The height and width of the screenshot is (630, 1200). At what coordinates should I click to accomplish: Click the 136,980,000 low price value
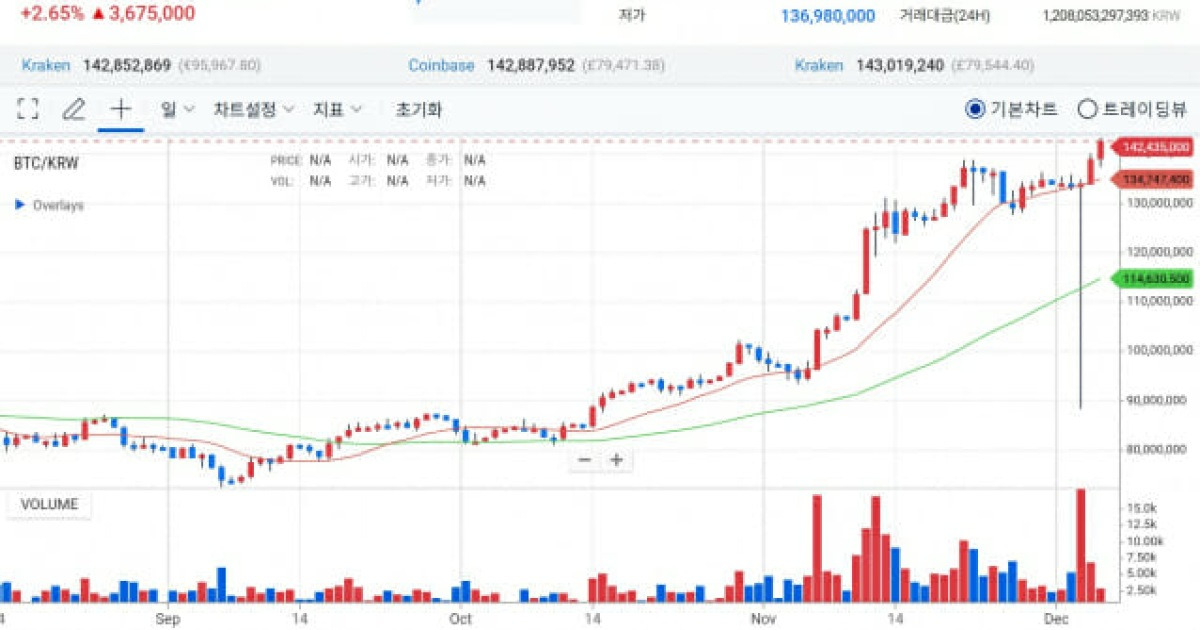827,16
